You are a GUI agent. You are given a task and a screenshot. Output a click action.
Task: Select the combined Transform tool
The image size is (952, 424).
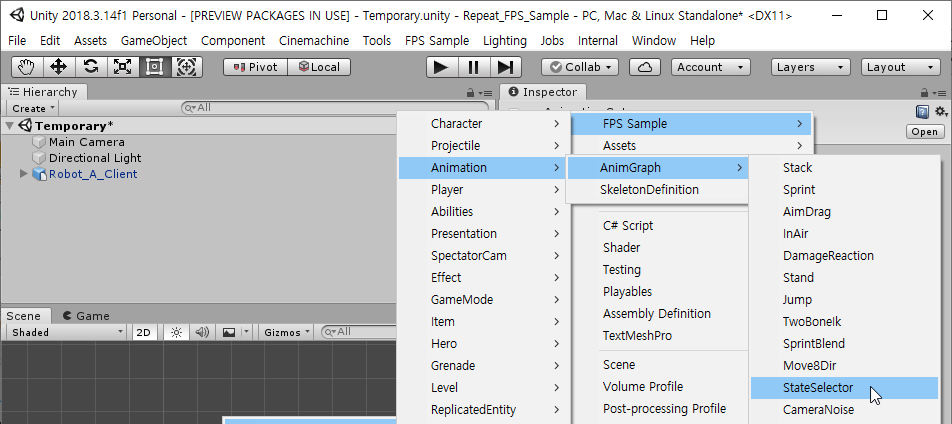click(x=186, y=67)
